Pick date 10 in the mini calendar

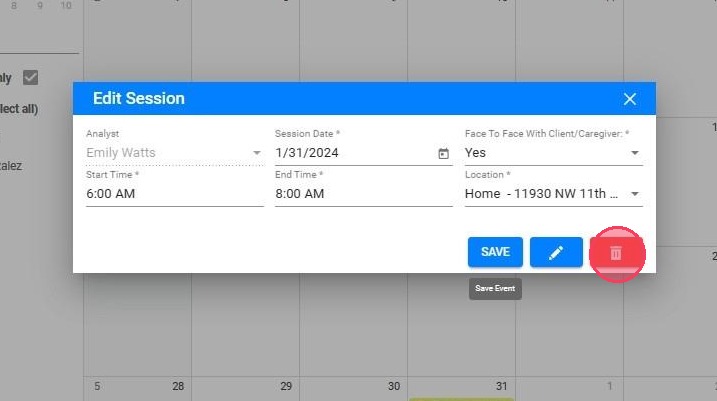coord(66,6)
